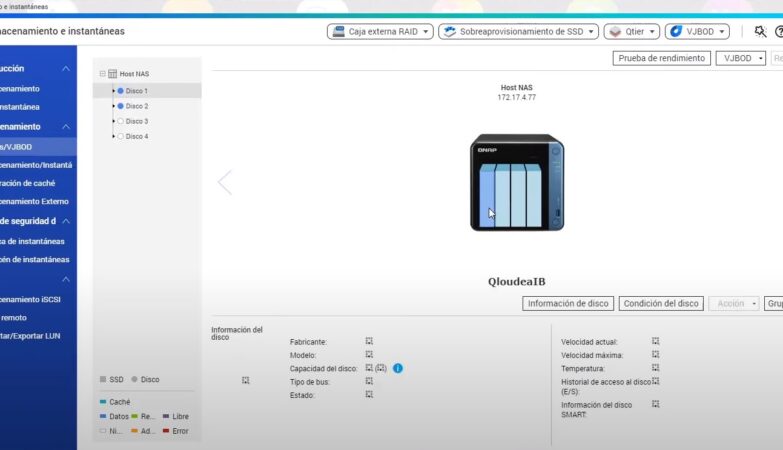
Task: Collapse the 'de seguridad d' sidebar section
Action: (65, 221)
